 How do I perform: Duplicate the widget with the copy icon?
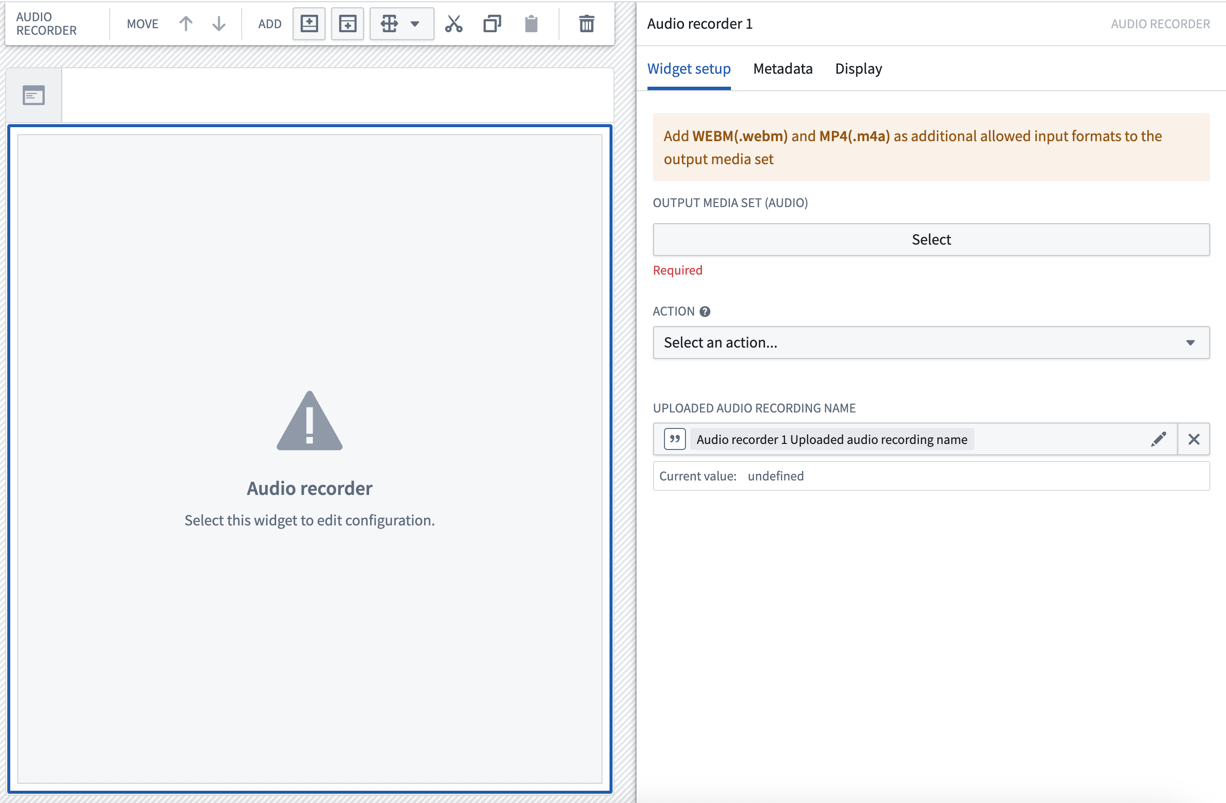492,24
